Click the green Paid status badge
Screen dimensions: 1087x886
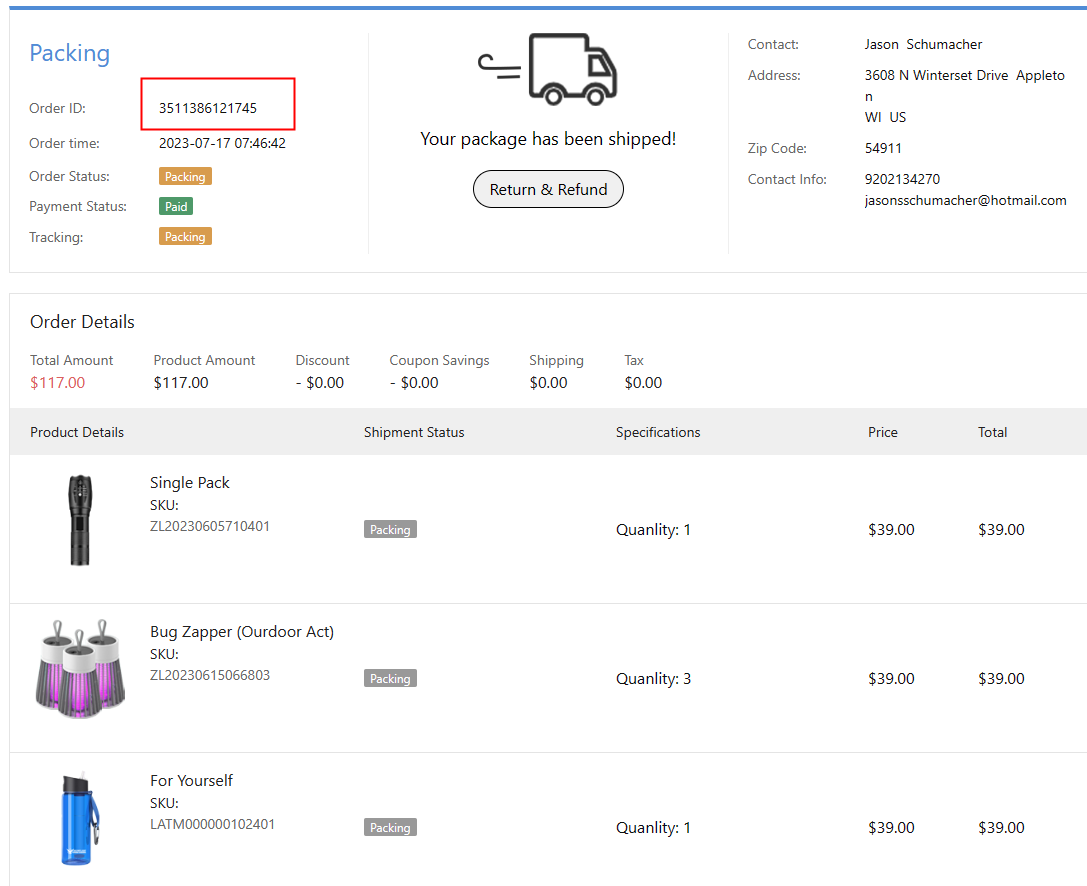coord(176,207)
